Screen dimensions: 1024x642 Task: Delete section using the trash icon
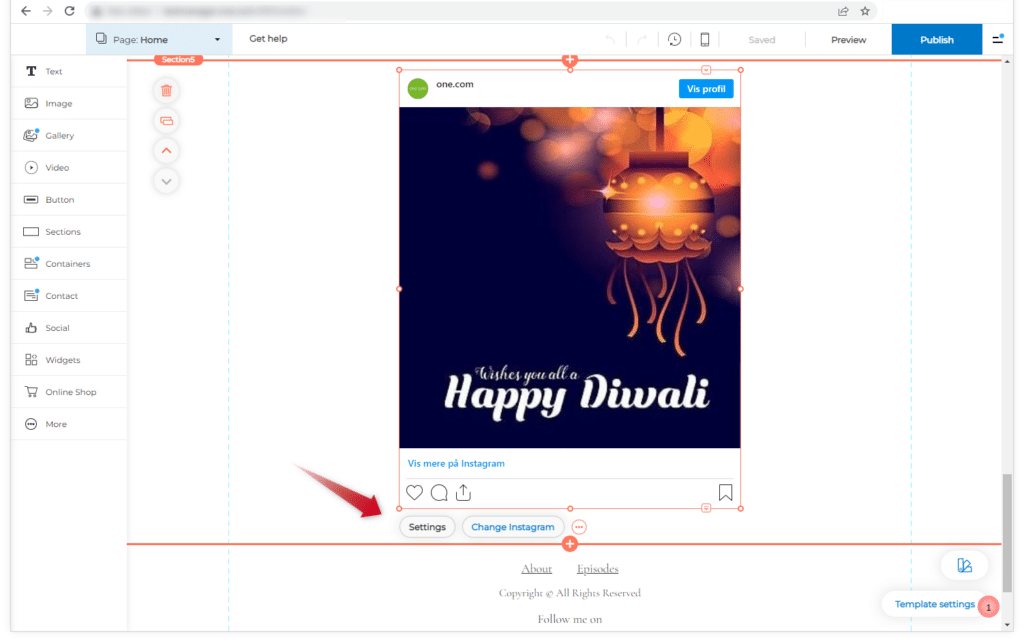(166, 90)
